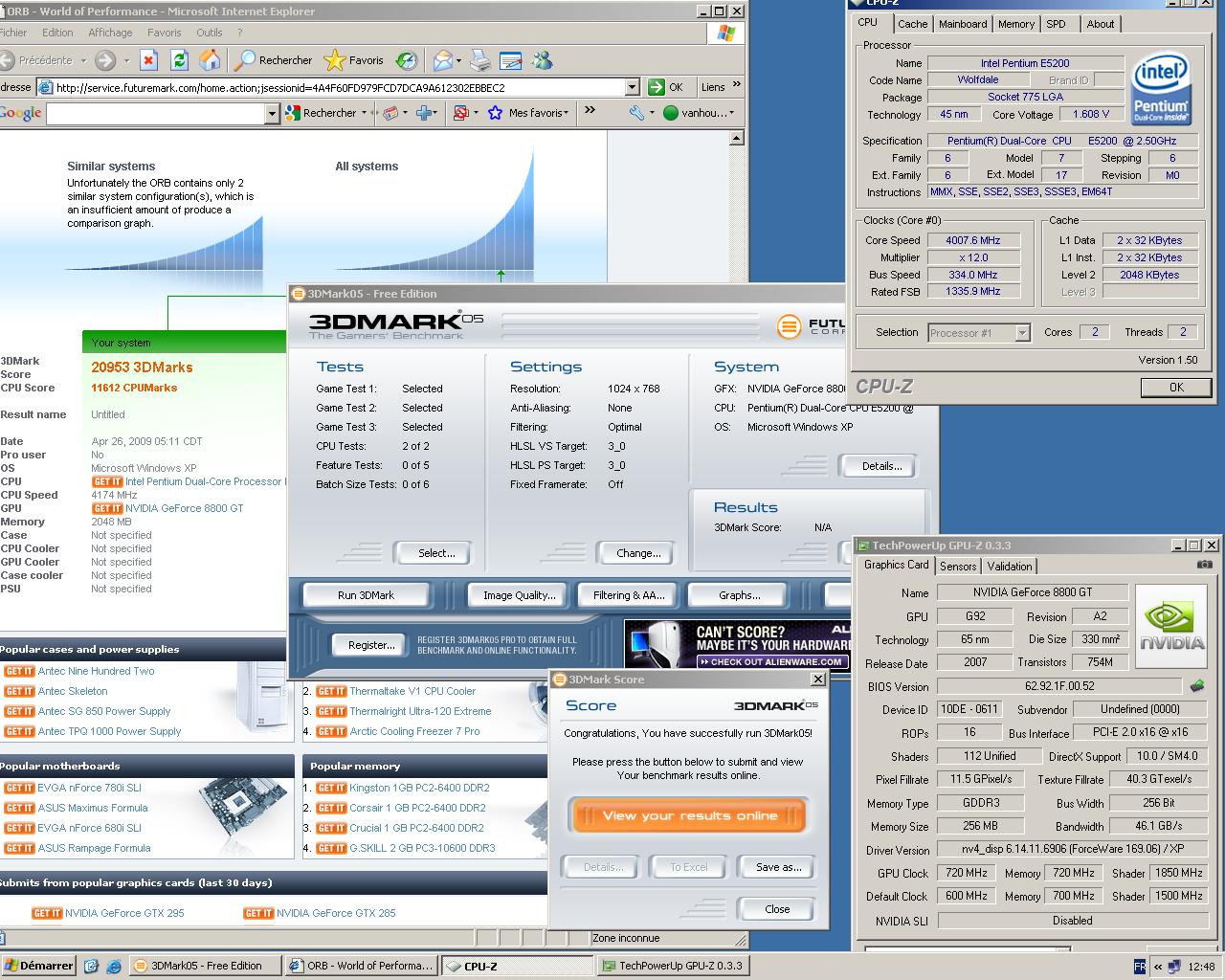This screenshot has height=980, width=1225.
Task: Open the address bar URL dropdown
Action: click(632, 87)
